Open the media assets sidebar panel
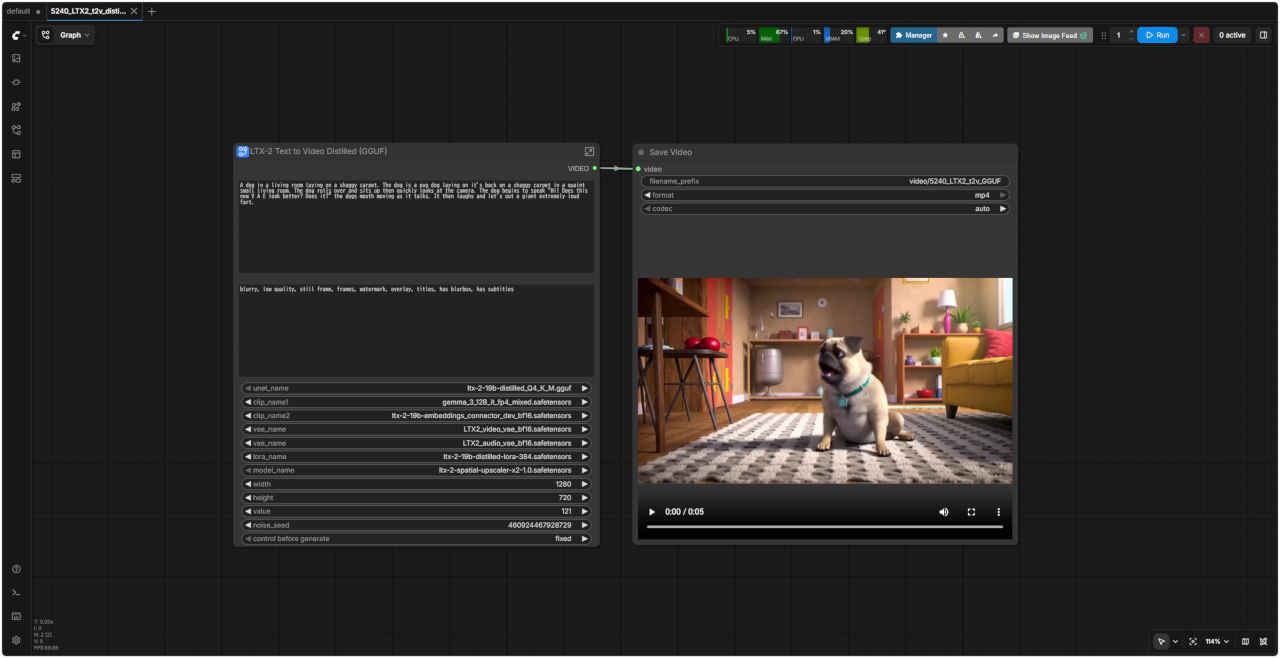Image resolution: width=1280 pixels, height=658 pixels. coord(16,58)
